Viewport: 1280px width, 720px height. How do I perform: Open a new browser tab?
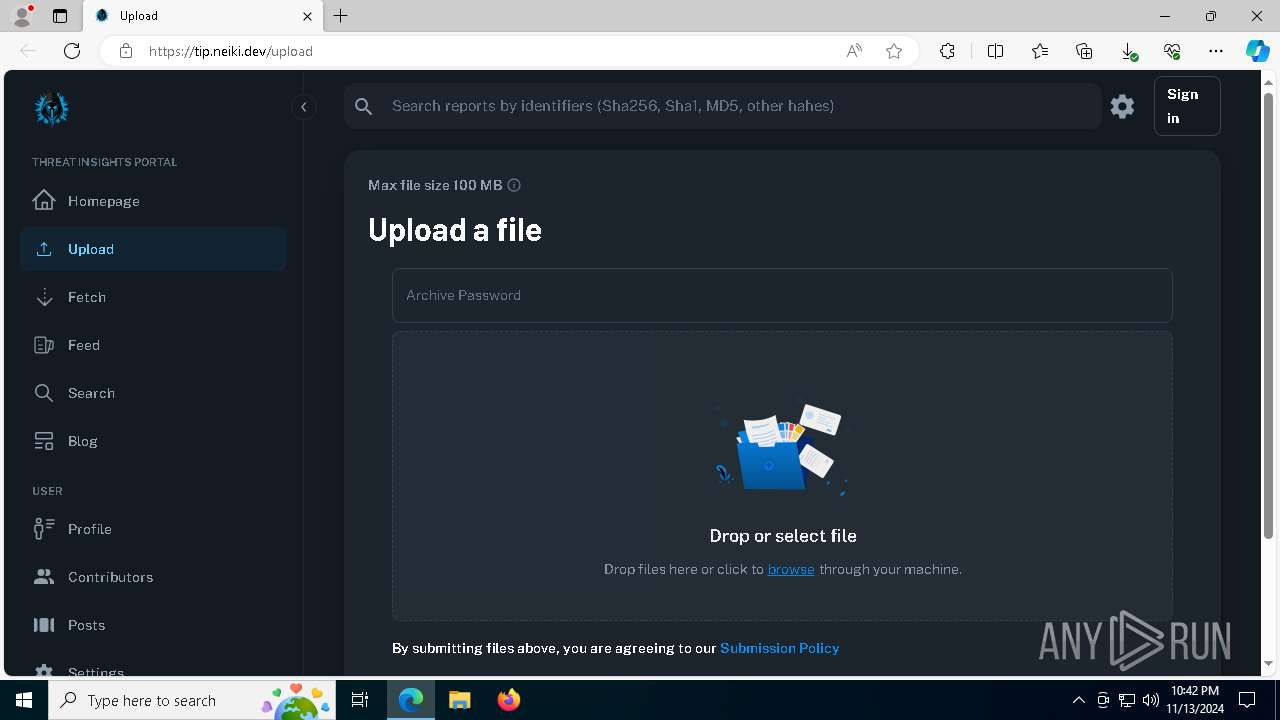(341, 16)
